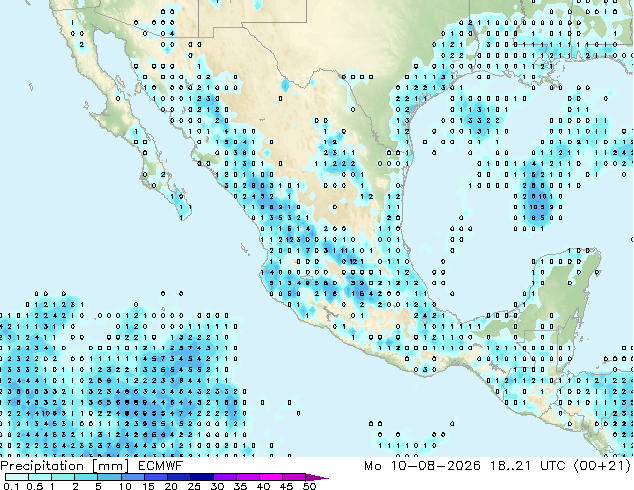The width and height of the screenshot is (634, 490).
Task: Click the '10' legend scale value
Action: (x=125, y=486)
